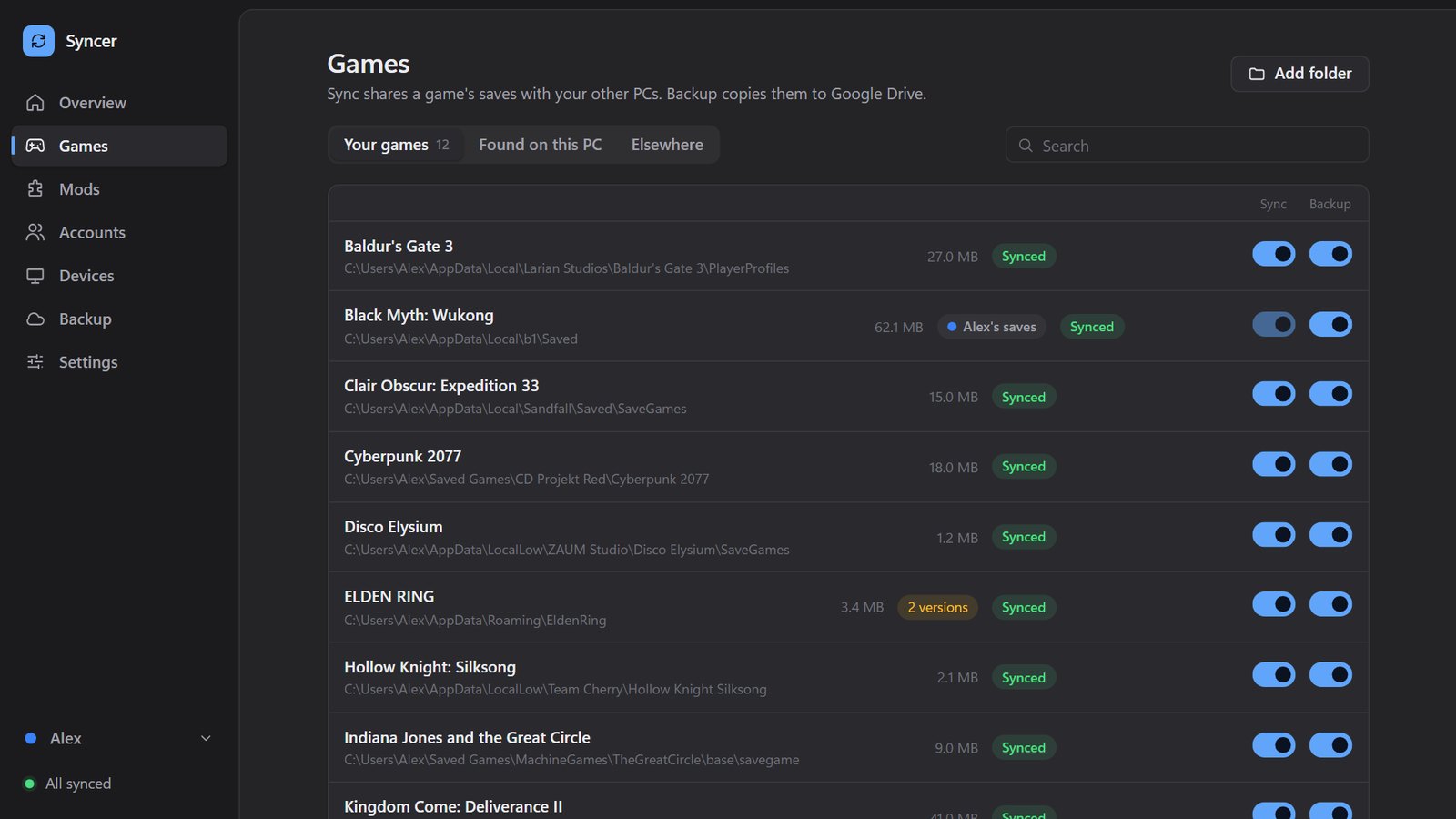Select Kingdom Come: Deliverance II title
This screenshot has width=1456, height=819.
click(x=453, y=807)
